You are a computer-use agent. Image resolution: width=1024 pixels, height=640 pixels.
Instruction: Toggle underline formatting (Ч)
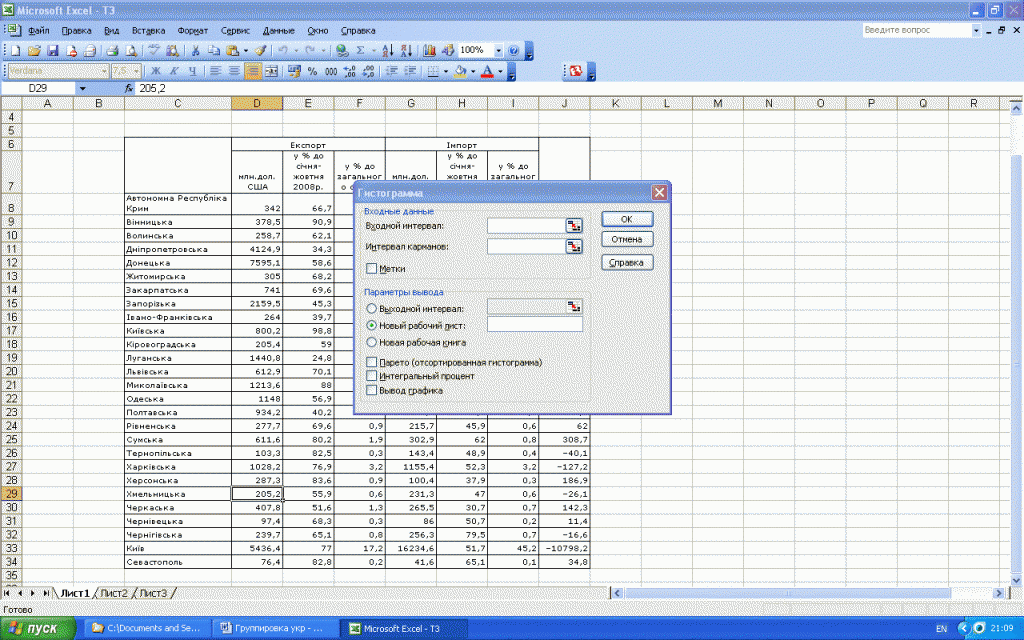192,71
